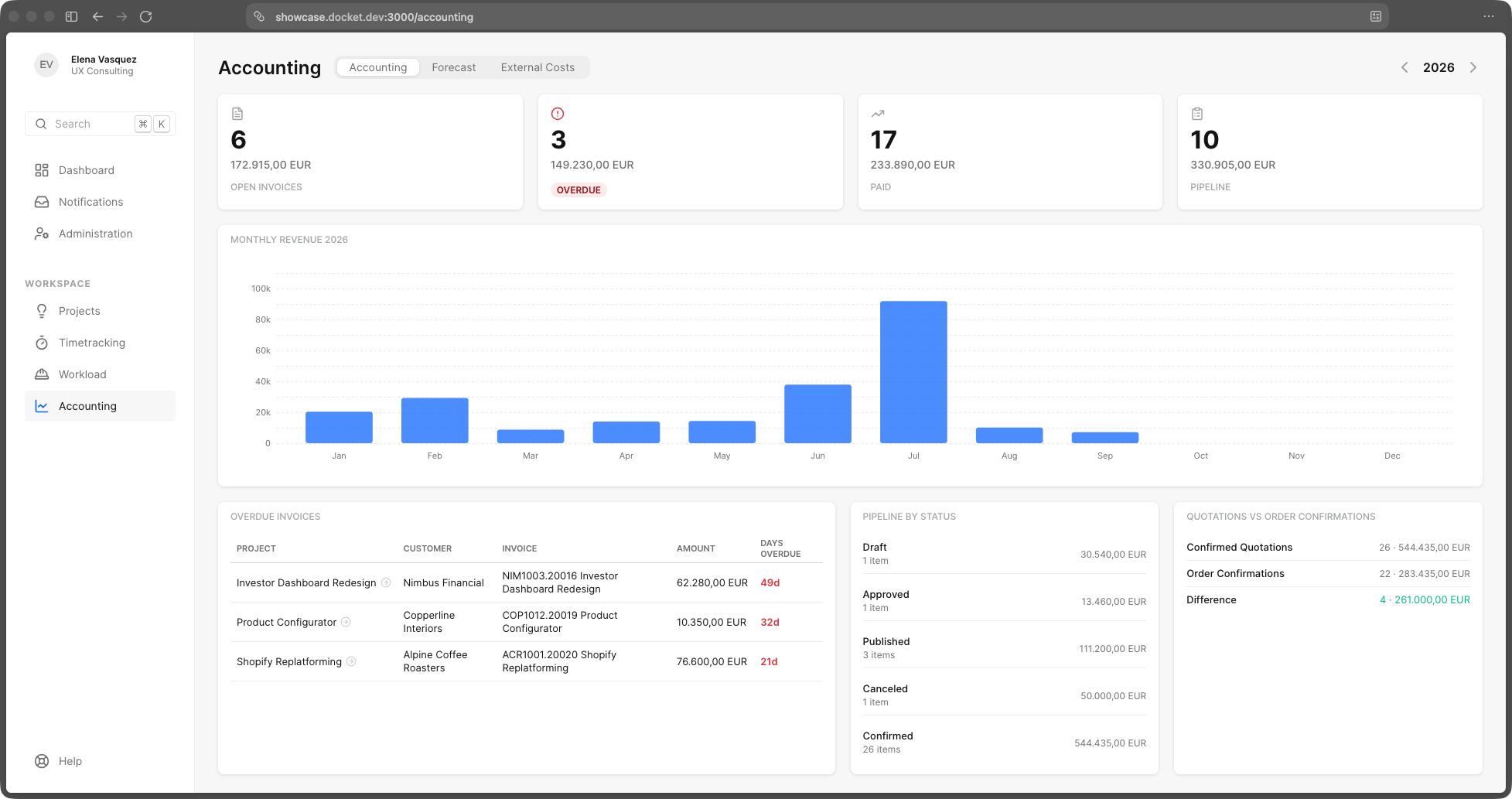Open the Dashboard icon in sidebar

pos(42,170)
